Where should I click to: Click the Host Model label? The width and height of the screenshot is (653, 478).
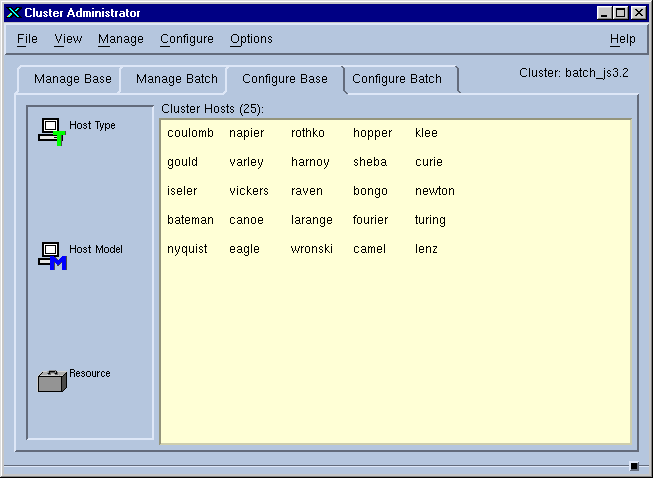tap(96, 249)
